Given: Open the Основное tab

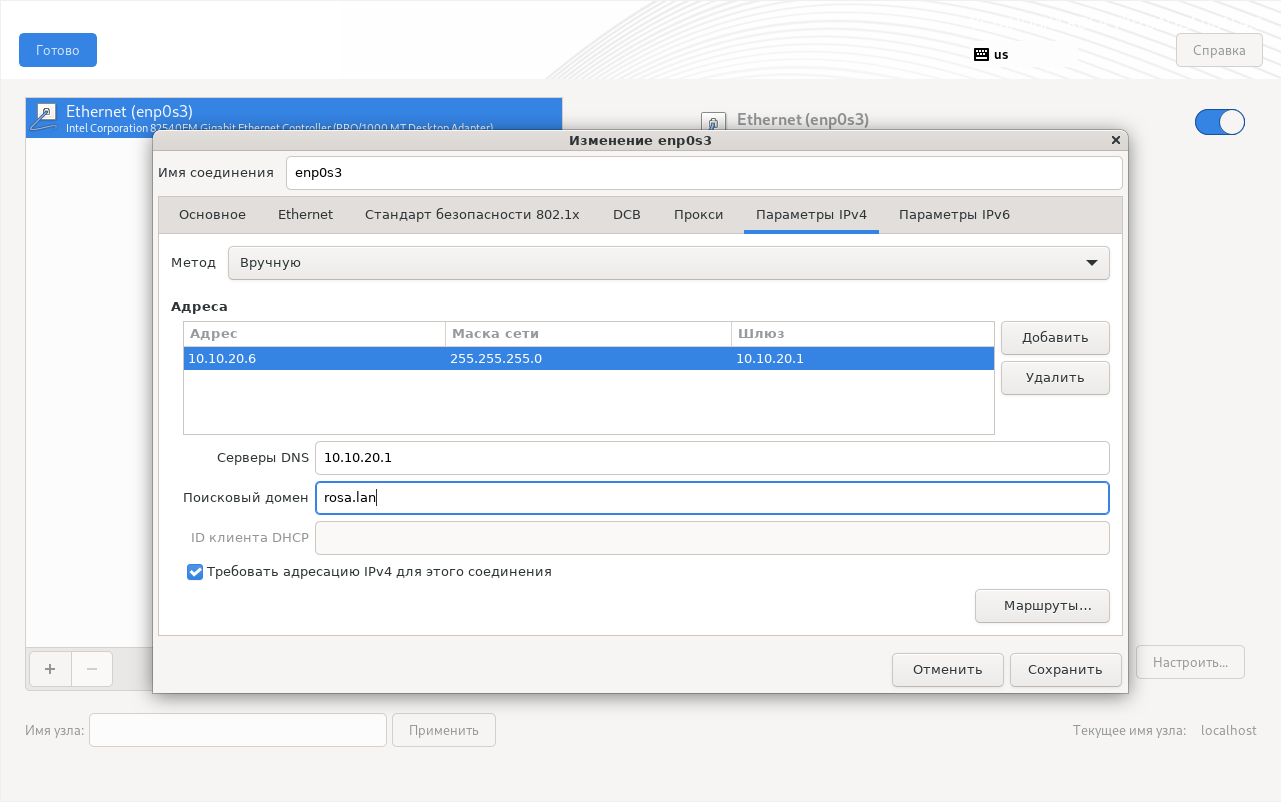Looking at the screenshot, I should point(212,215).
